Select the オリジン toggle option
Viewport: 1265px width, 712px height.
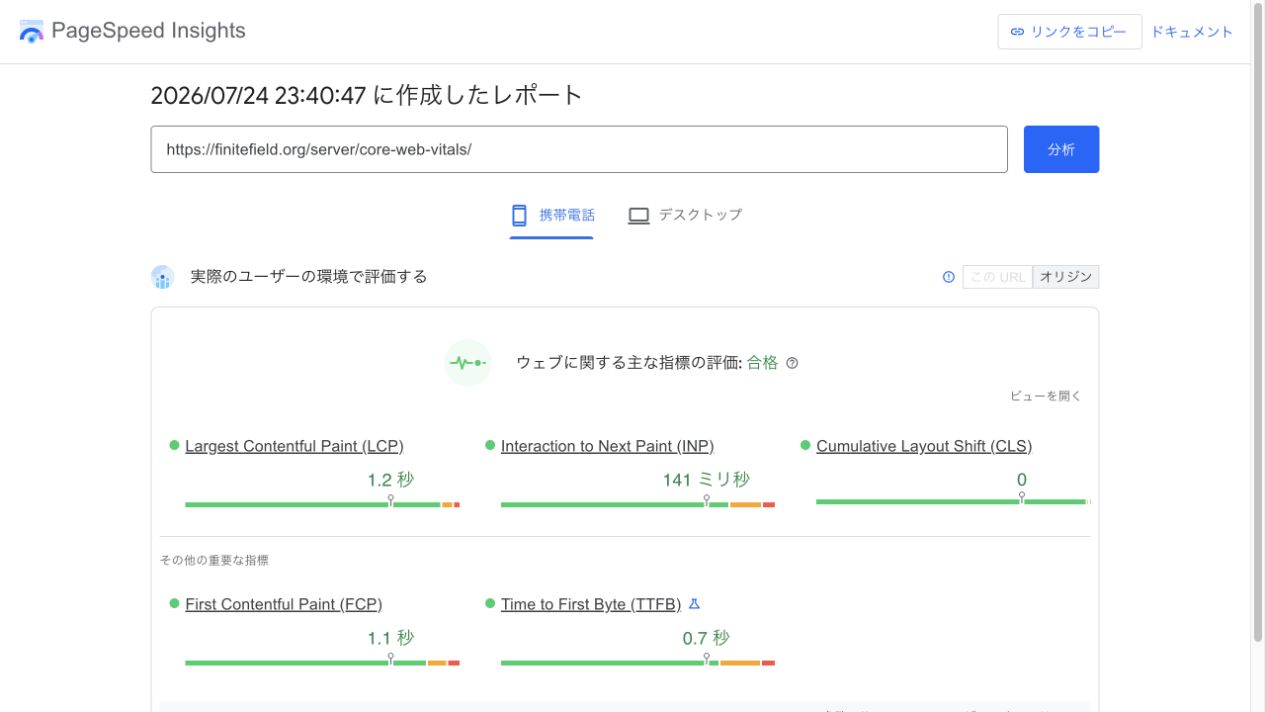[x=1065, y=277]
